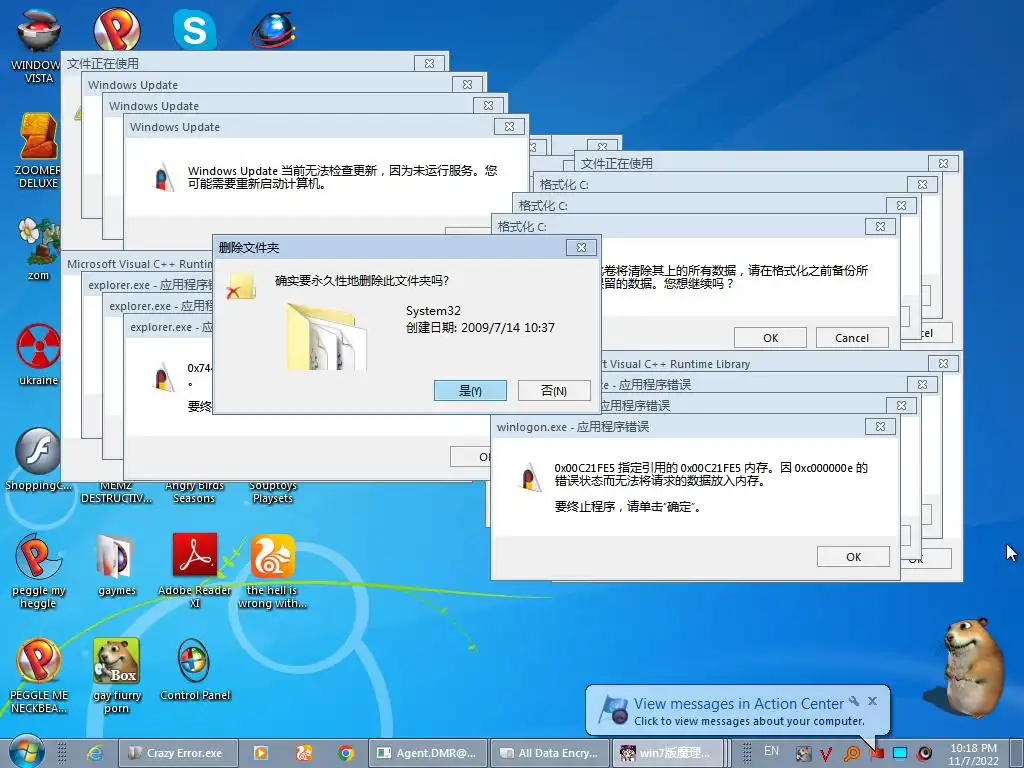Click the Souptoys Playsets icon label
The width and height of the screenshot is (1024, 768).
[x=273, y=492]
